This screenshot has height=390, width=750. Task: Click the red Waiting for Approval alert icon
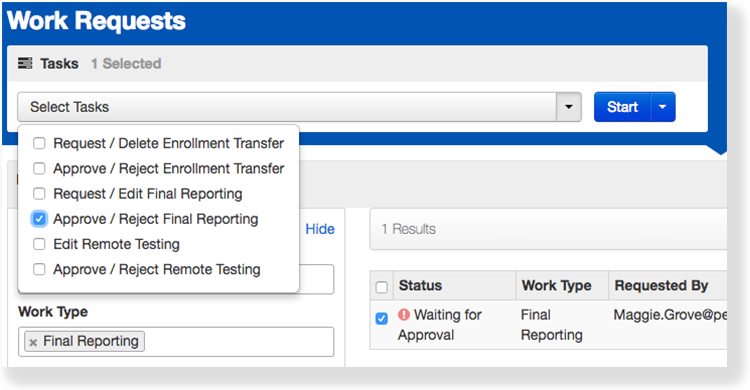tap(404, 314)
